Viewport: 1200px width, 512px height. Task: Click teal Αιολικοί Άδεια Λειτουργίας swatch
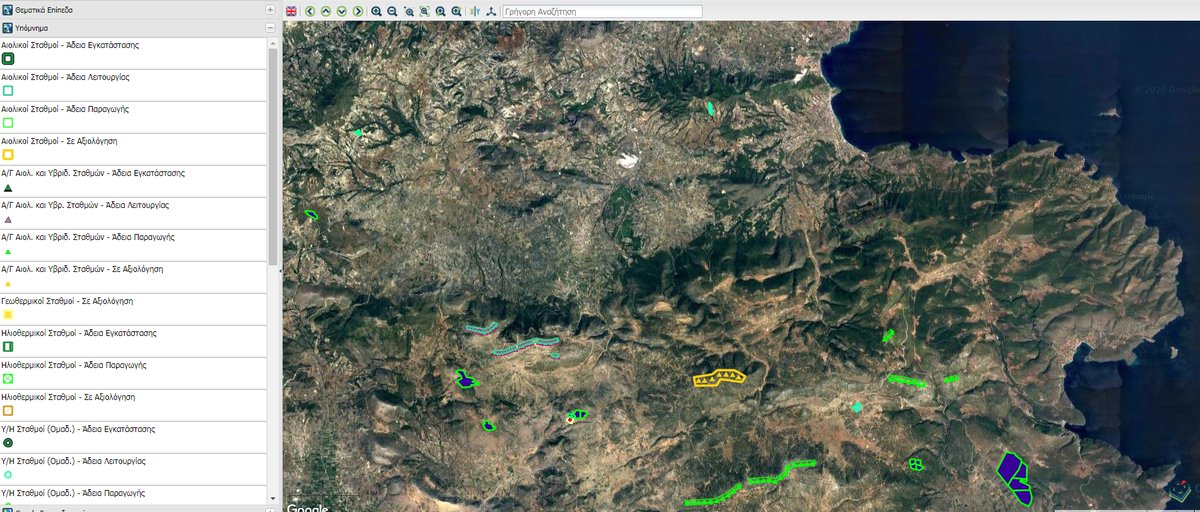8,91
